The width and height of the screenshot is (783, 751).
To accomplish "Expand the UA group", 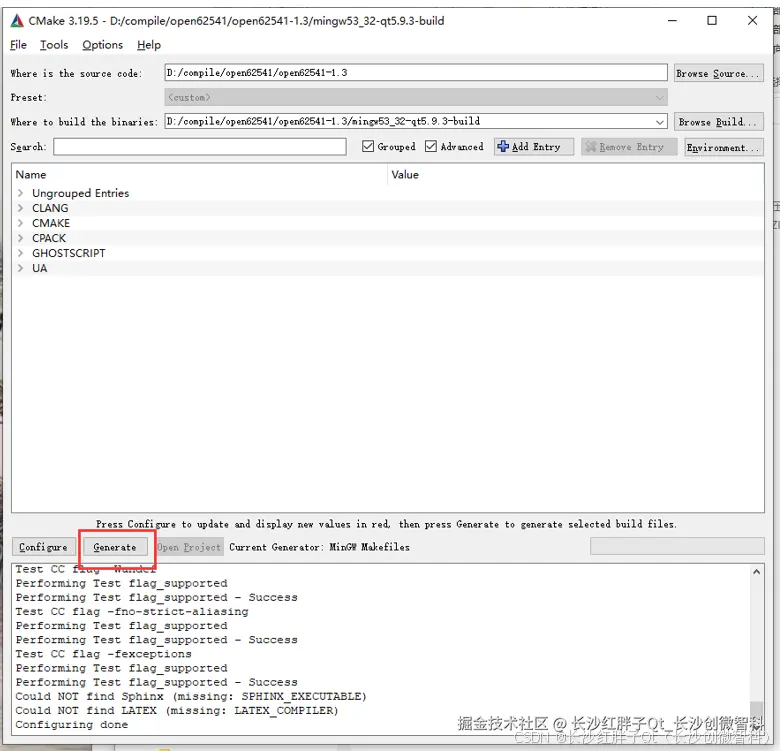I will (20, 268).
